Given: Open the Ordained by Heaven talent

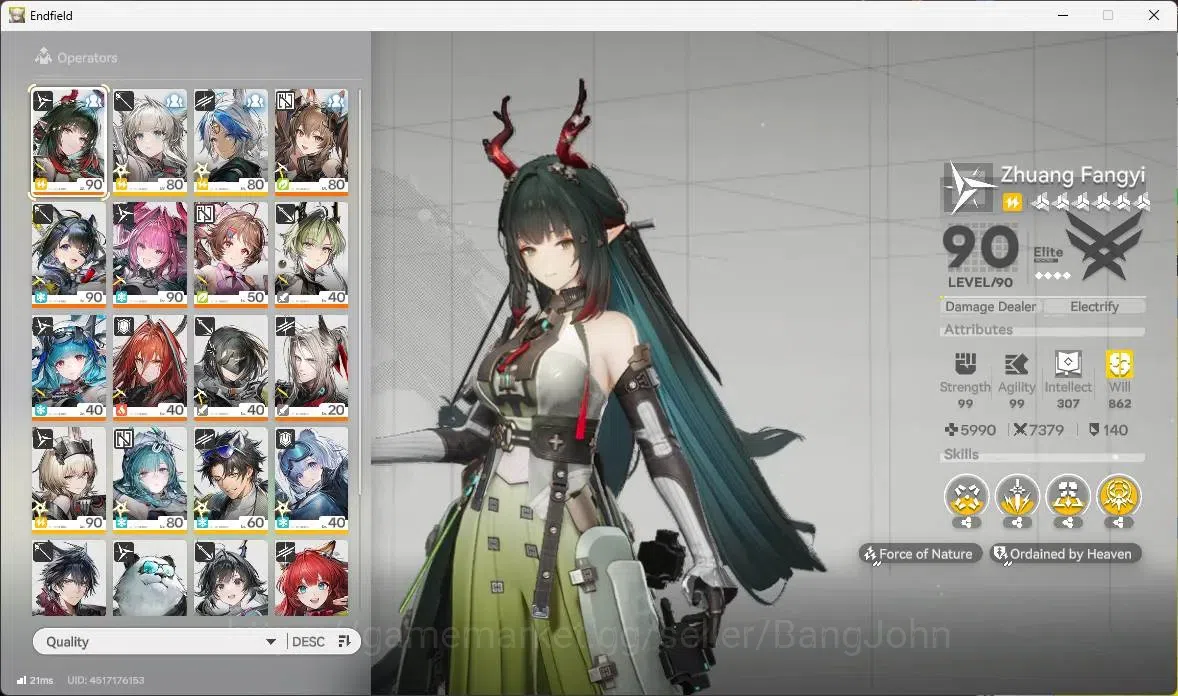Looking at the screenshot, I should 1065,554.
